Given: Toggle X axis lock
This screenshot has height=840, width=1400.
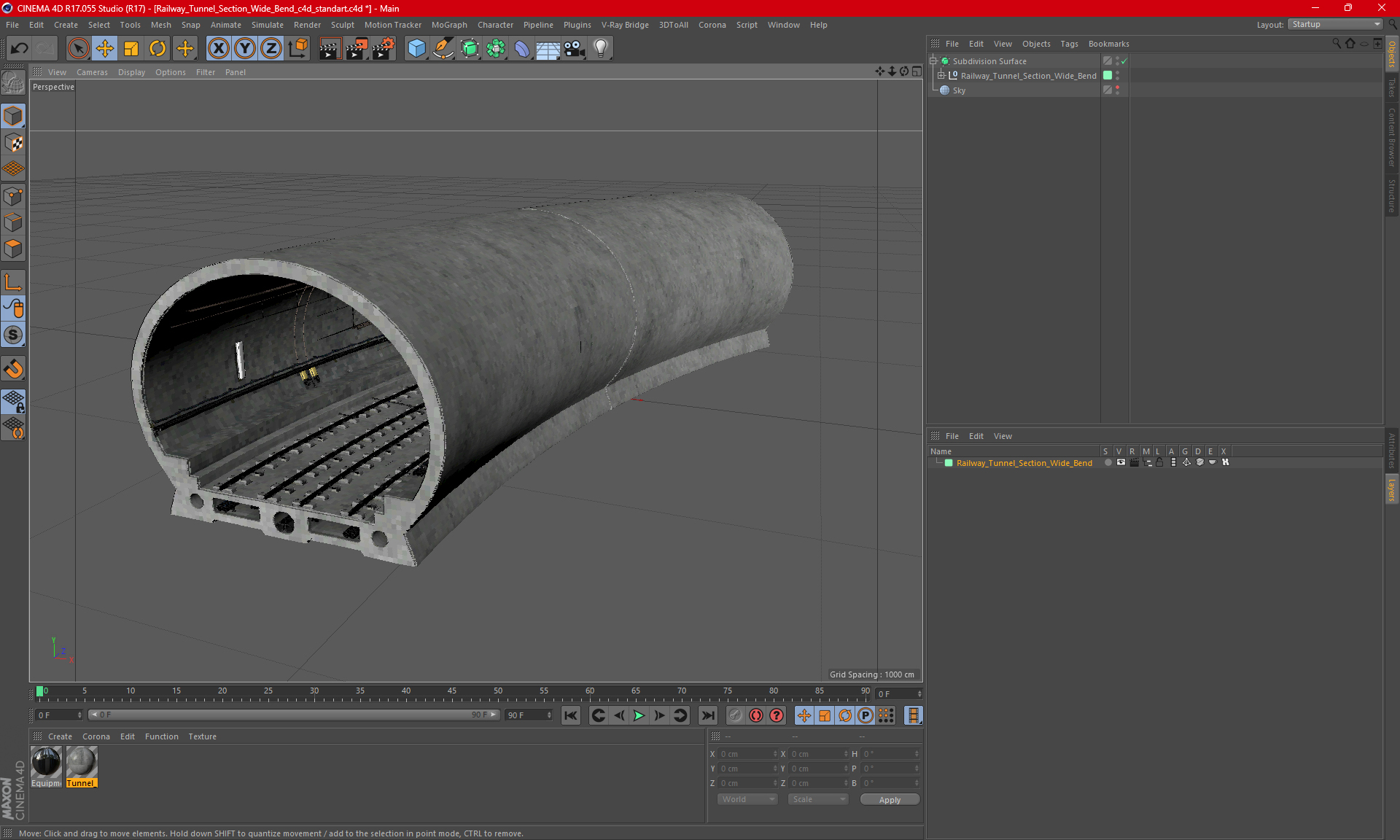Looking at the screenshot, I should [x=218, y=48].
